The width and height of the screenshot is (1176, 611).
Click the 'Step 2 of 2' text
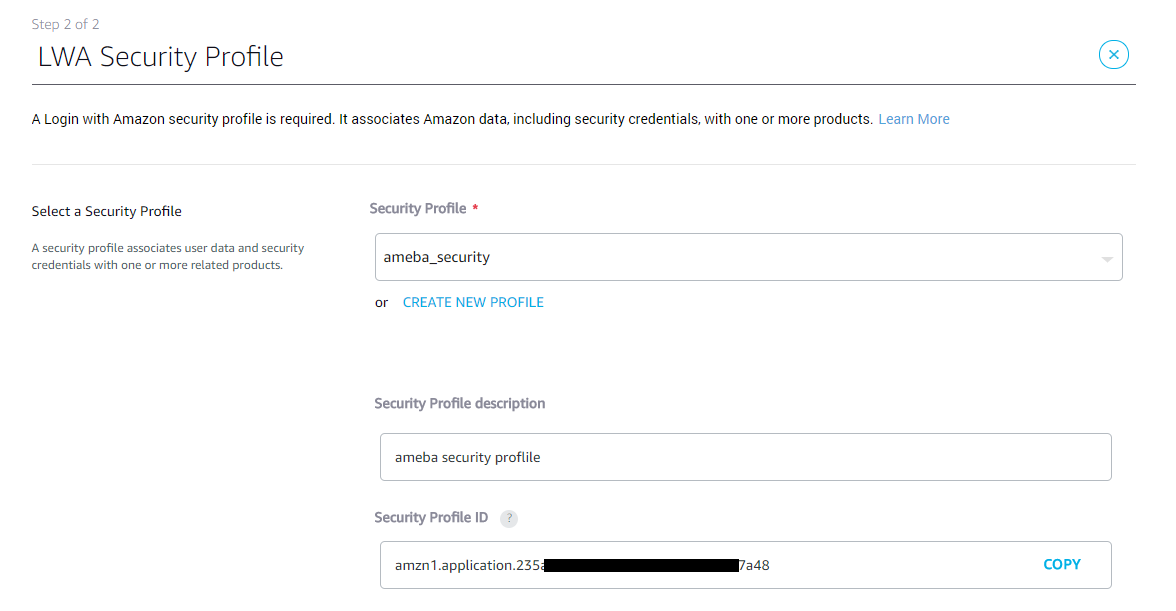point(65,24)
